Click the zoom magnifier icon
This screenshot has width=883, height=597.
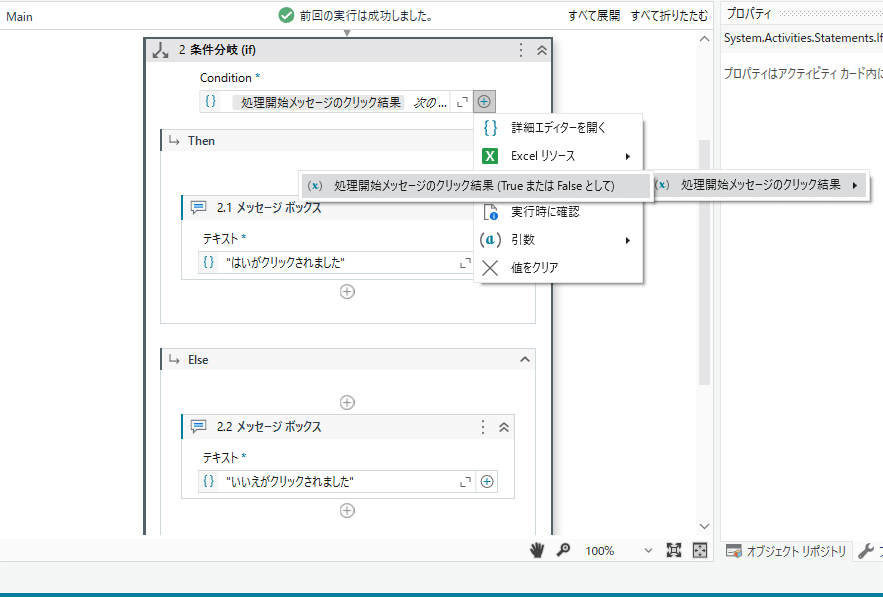tap(563, 550)
